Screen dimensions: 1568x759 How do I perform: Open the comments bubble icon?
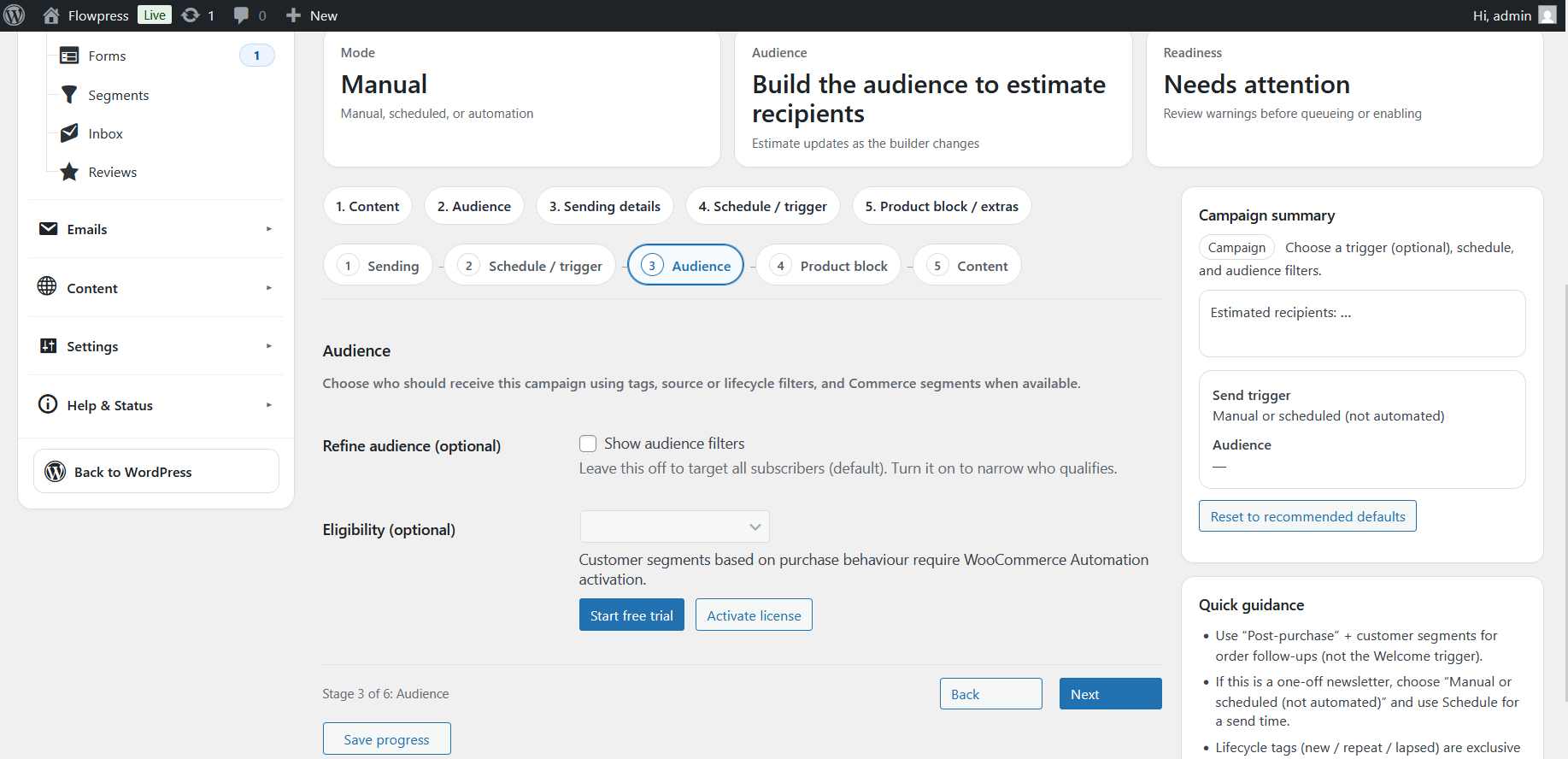(242, 15)
